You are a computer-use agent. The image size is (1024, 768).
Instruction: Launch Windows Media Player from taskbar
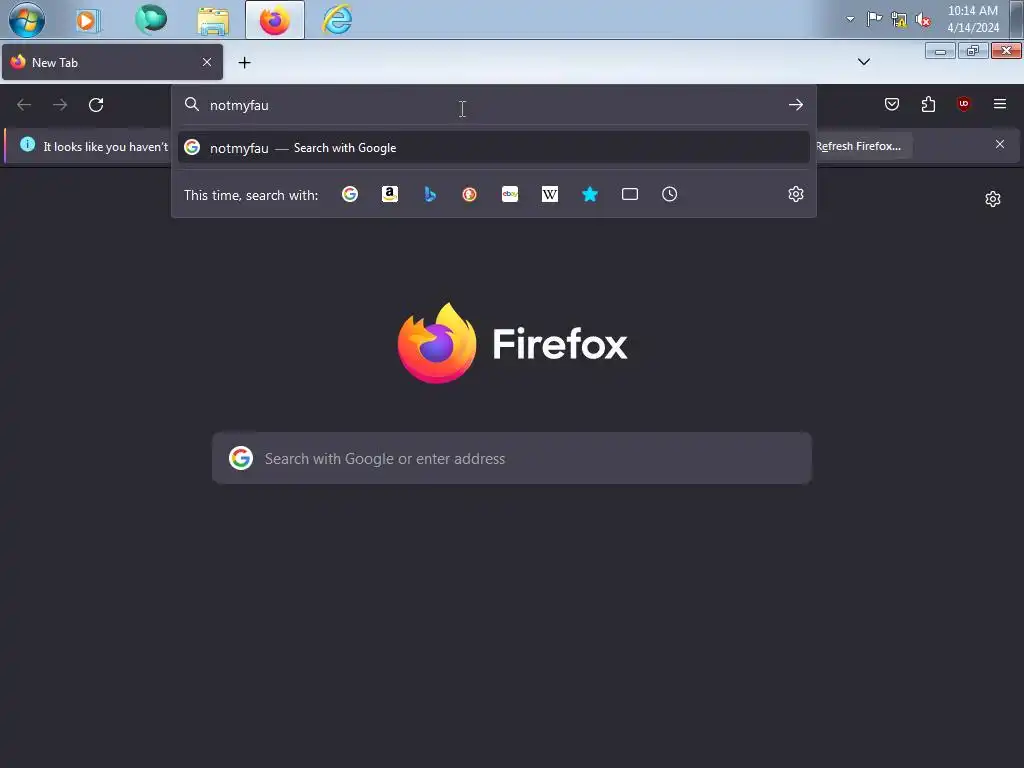point(87,20)
